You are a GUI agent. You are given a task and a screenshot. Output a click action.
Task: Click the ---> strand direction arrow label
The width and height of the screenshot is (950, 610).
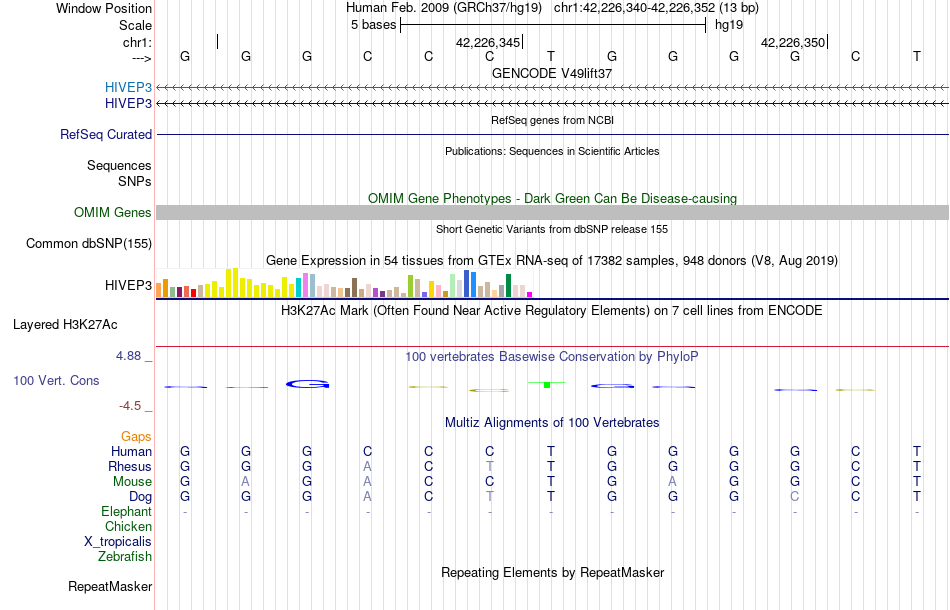click(x=142, y=58)
